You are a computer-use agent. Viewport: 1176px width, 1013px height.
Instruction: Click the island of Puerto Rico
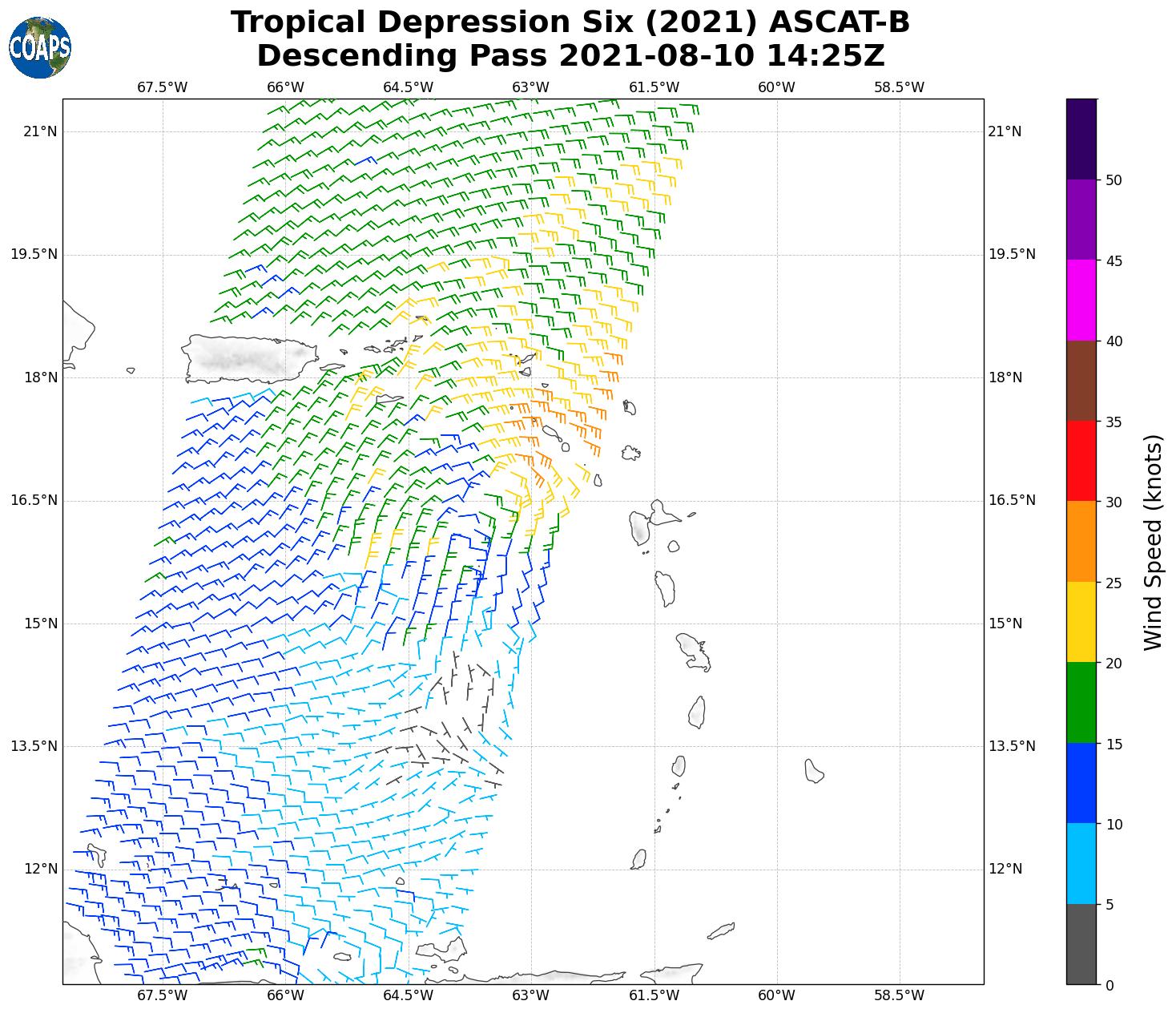[248, 358]
